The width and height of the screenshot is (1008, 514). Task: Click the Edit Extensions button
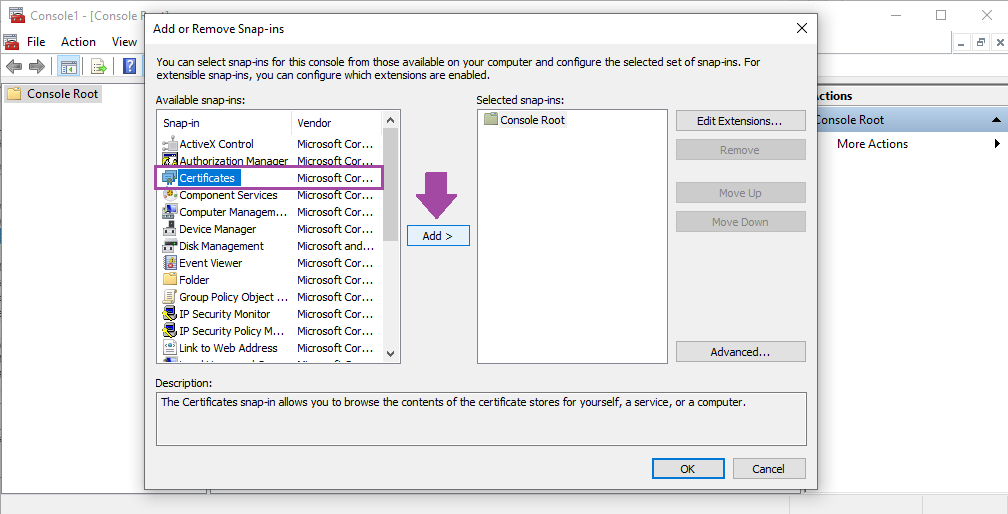(x=741, y=121)
